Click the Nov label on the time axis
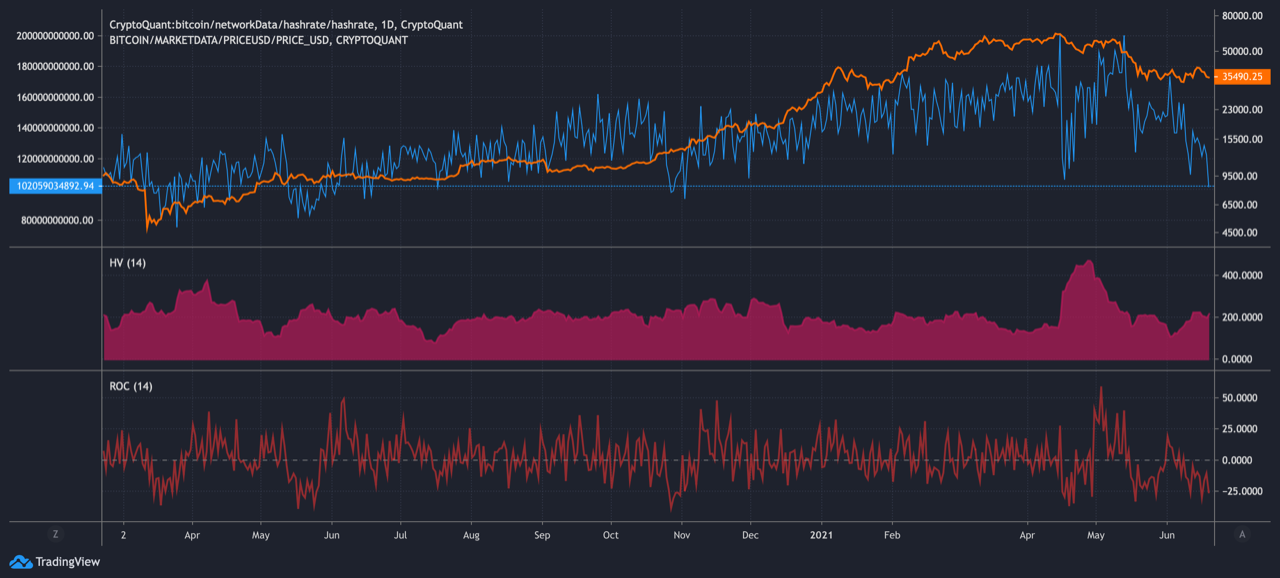The height and width of the screenshot is (578, 1280). 680,535
